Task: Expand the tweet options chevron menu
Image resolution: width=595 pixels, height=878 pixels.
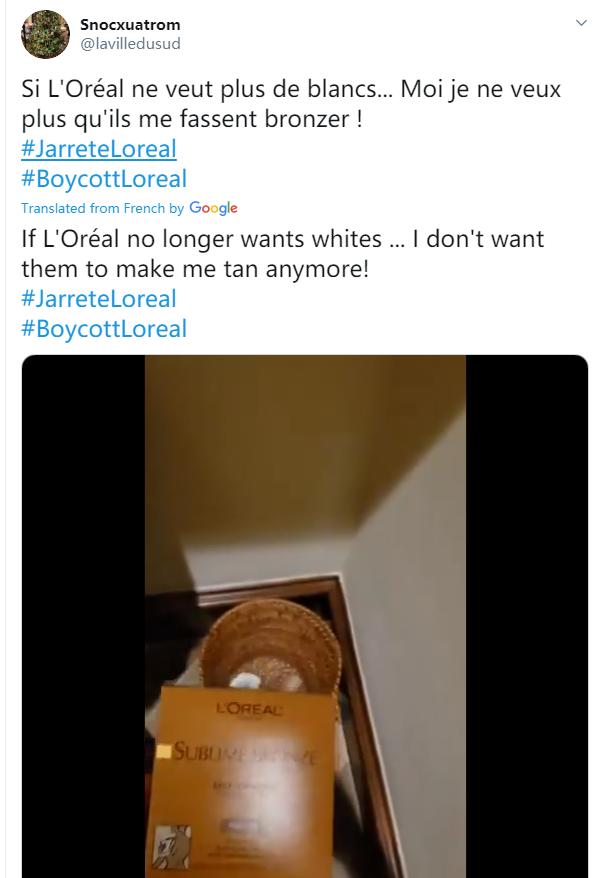Action: [580, 22]
